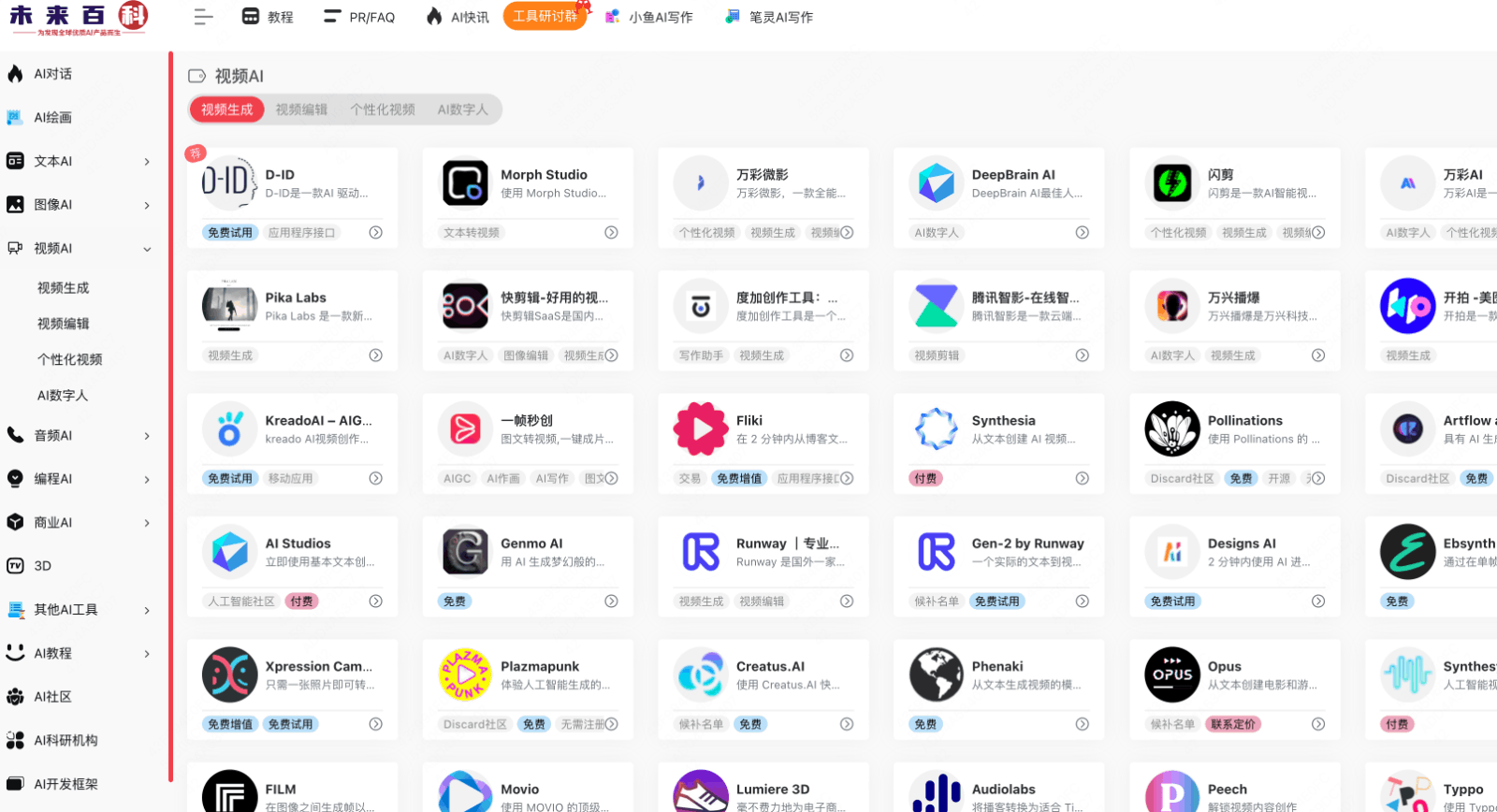
Task: Open the Lumiere 3D sneaker icon
Action: pos(701,792)
